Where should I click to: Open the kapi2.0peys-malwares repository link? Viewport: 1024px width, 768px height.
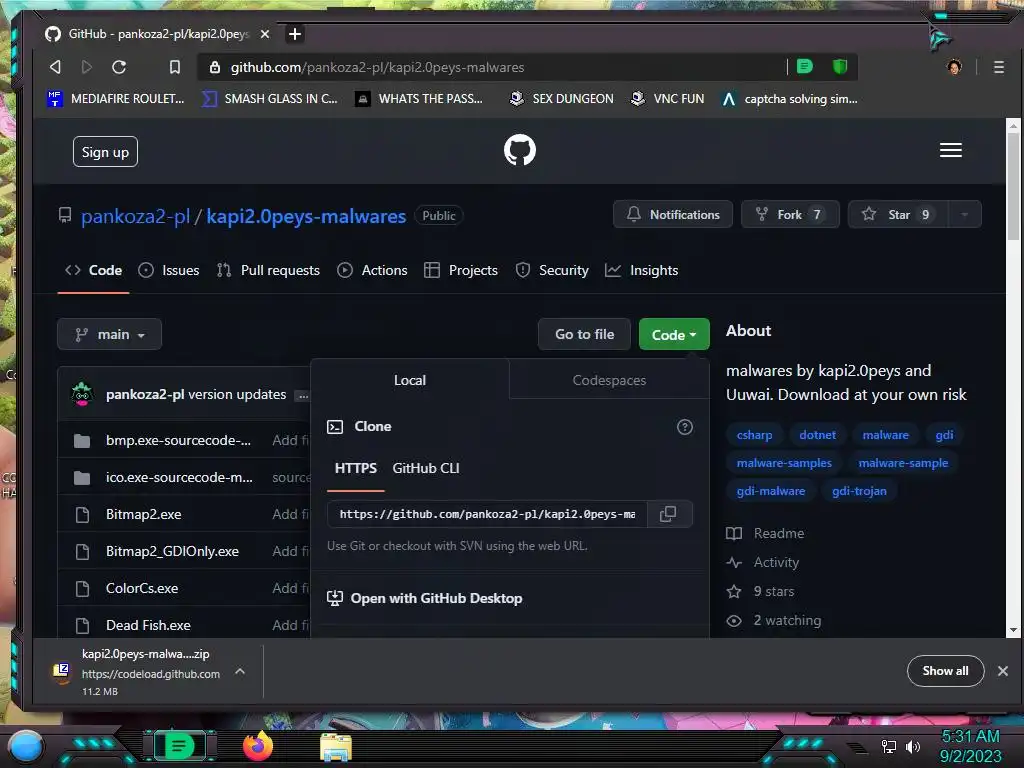[x=306, y=216]
